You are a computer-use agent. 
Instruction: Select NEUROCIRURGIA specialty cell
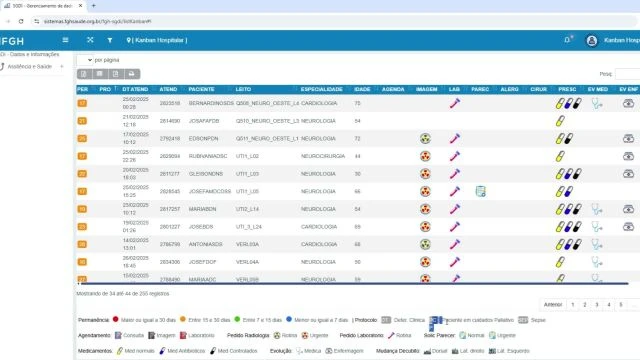[323, 156]
